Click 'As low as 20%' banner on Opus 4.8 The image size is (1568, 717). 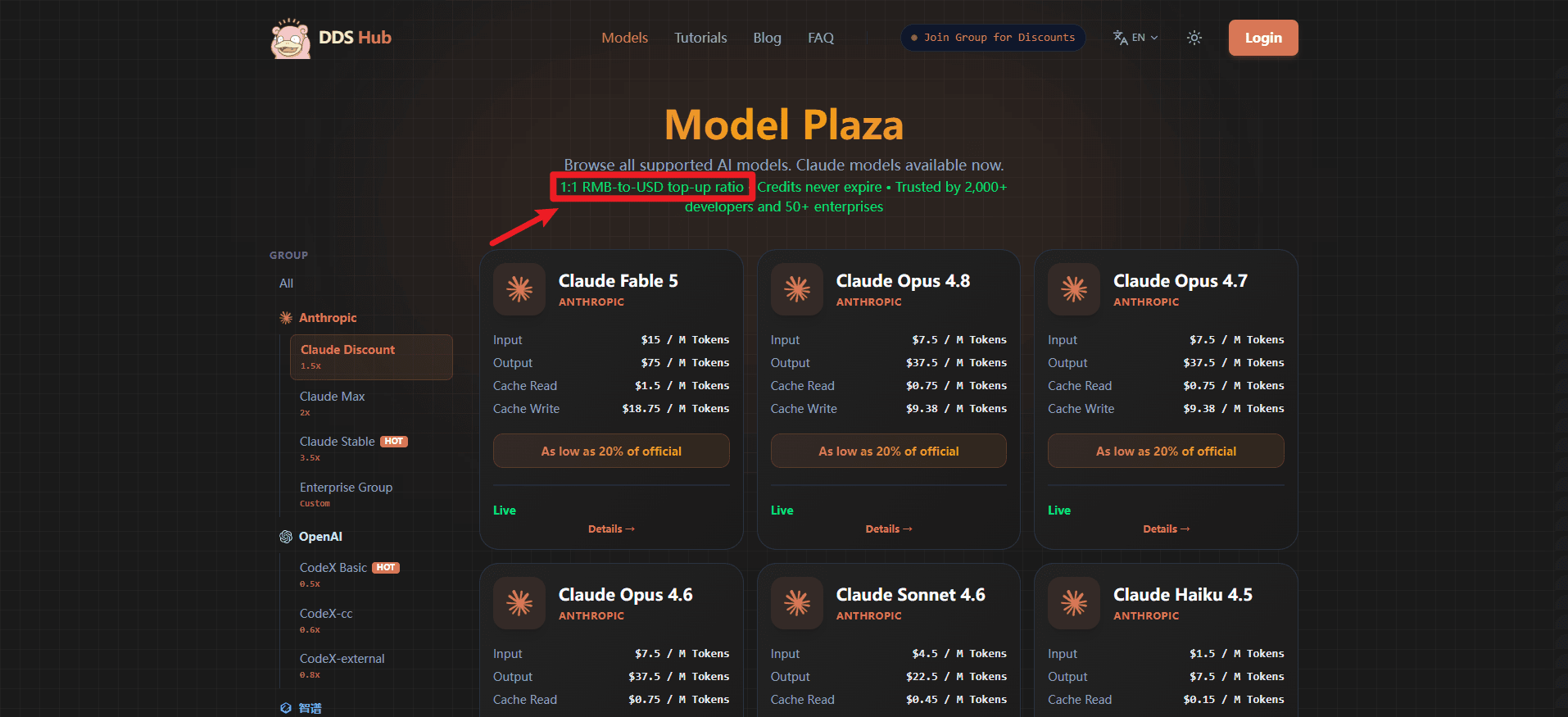pos(889,452)
